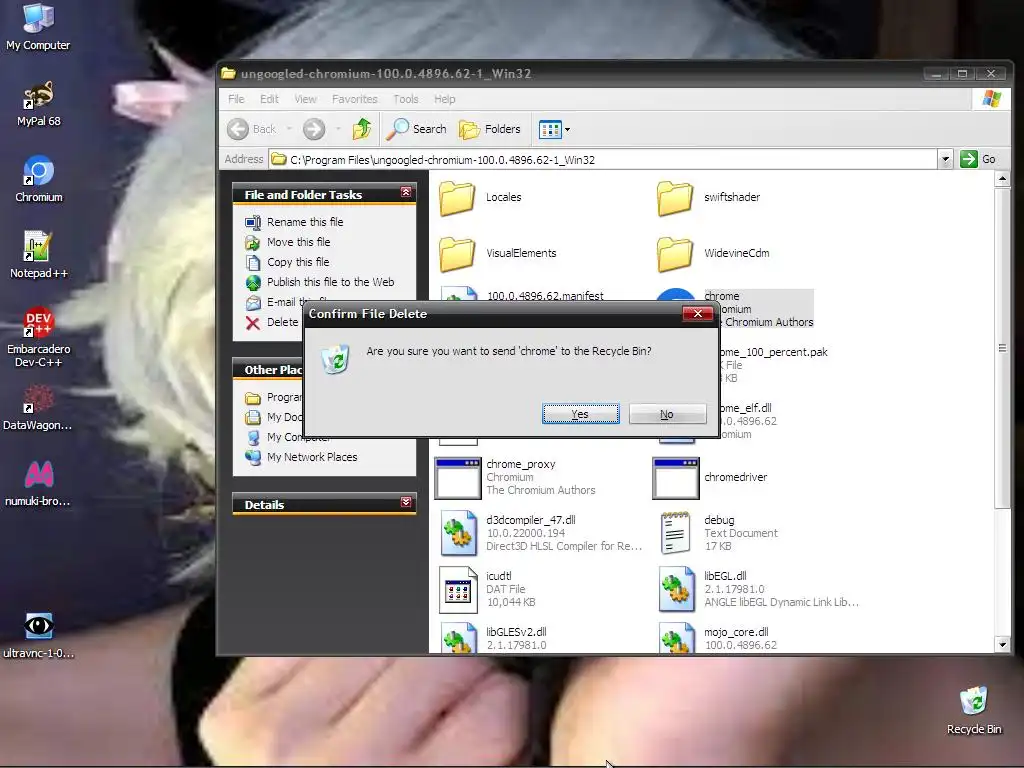1024x768 pixels.
Task: Click the Go button
Action: 978,159
